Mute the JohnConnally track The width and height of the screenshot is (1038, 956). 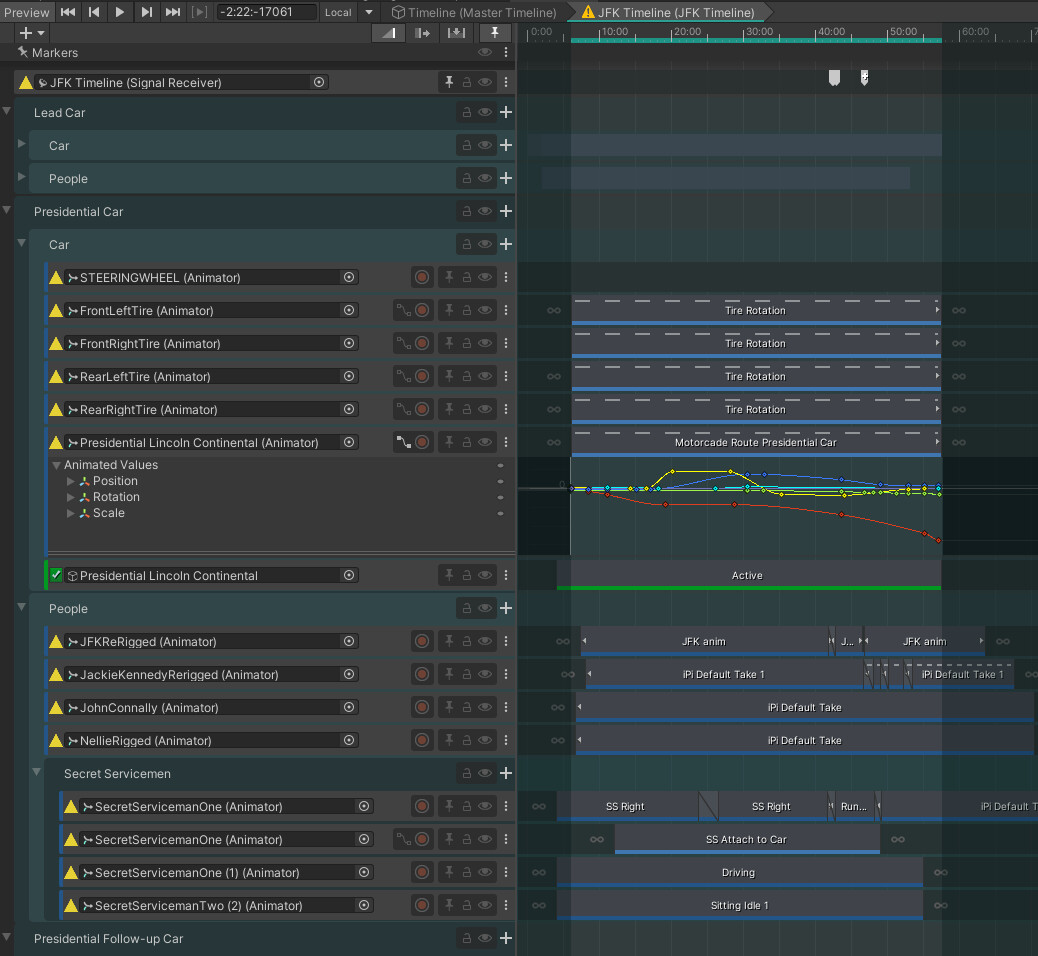[485, 707]
